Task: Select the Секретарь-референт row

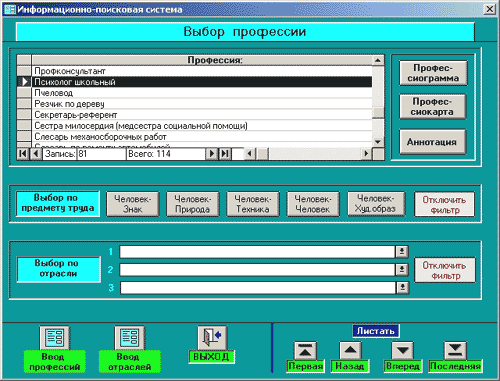Action: coord(202,115)
